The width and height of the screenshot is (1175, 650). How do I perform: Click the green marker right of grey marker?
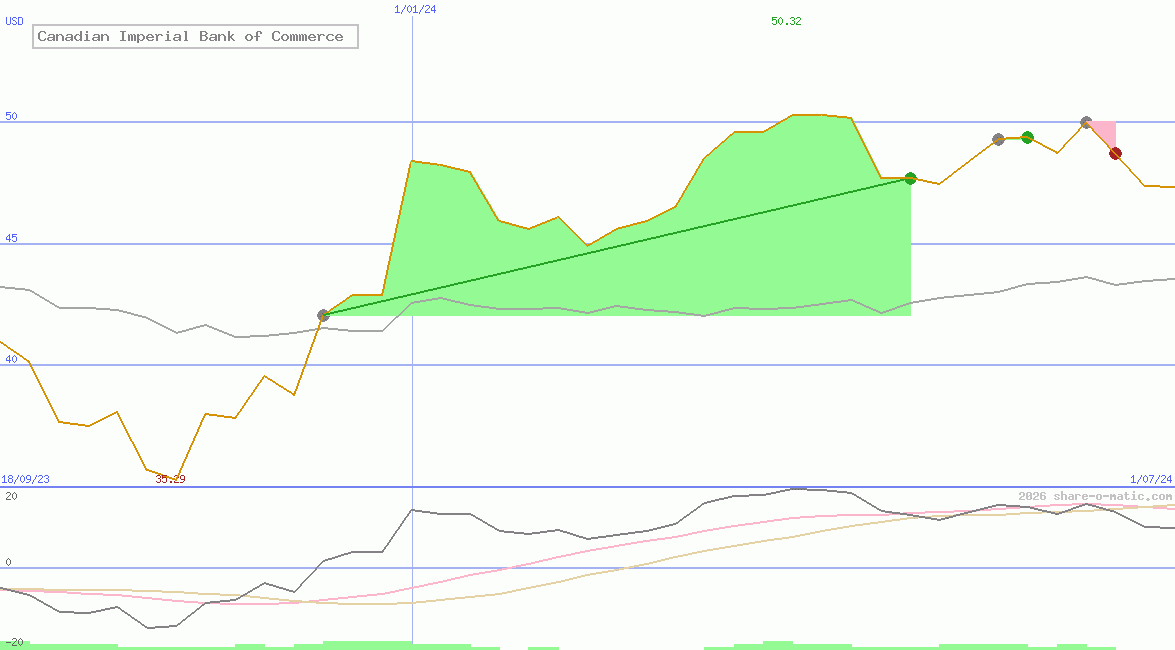[1027, 137]
